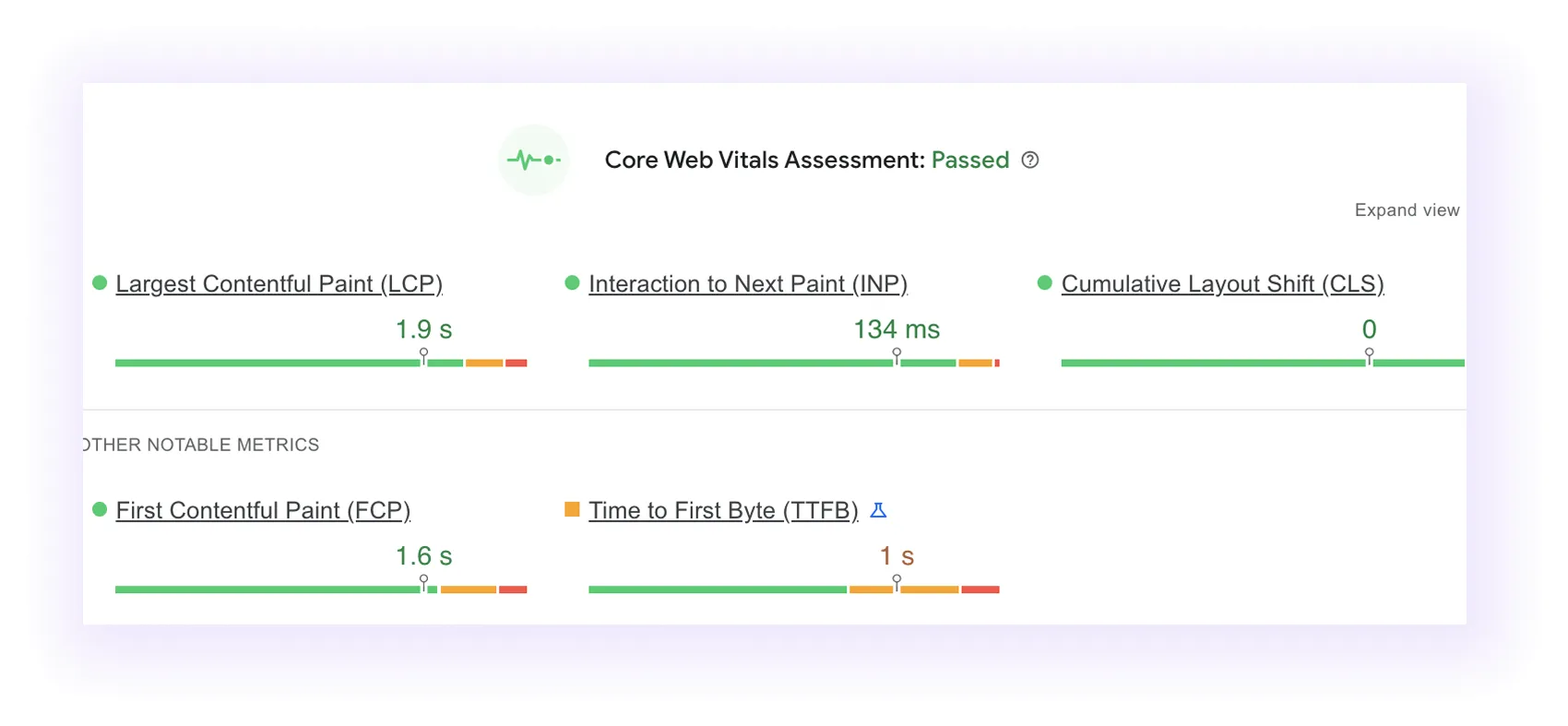Open the First Contentful Paint (FCP) link
The height and width of the screenshot is (726, 1568).
coord(263,510)
